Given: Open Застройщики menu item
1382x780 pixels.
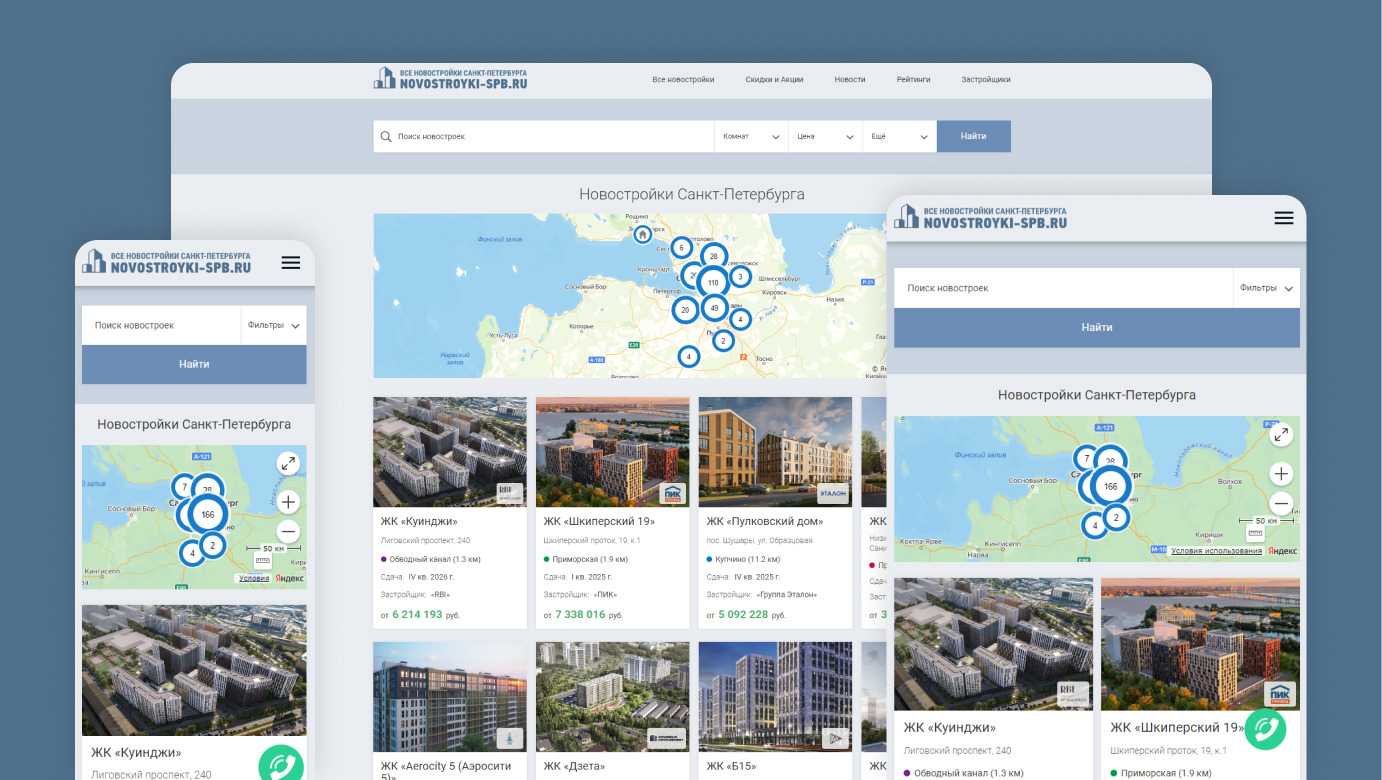Looking at the screenshot, I should pos(986,79).
